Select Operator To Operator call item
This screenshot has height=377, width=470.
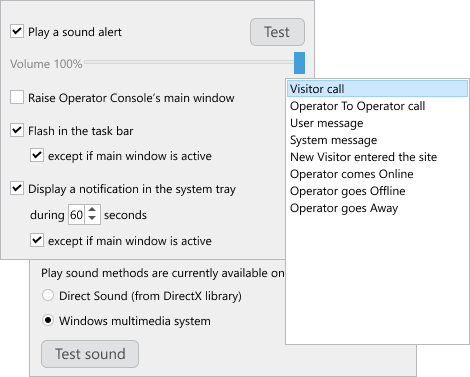(377, 106)
